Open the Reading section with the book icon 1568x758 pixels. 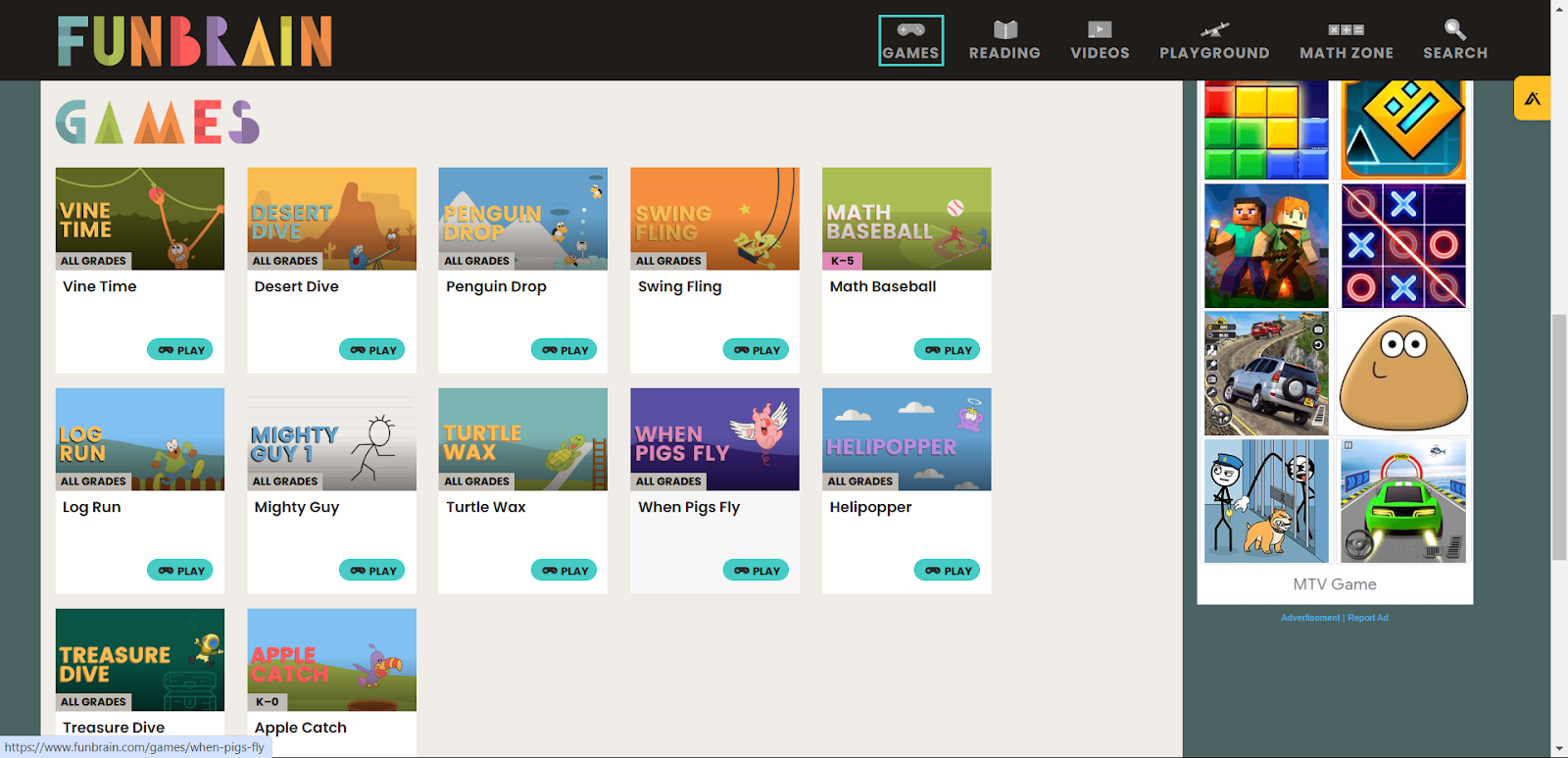click(1004, 40)
